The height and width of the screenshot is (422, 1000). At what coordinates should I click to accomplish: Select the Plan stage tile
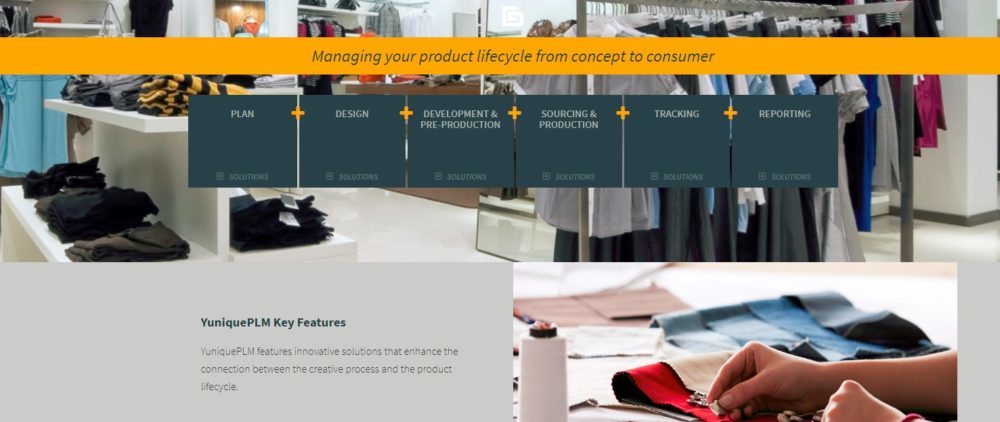(x=242, y=141)
